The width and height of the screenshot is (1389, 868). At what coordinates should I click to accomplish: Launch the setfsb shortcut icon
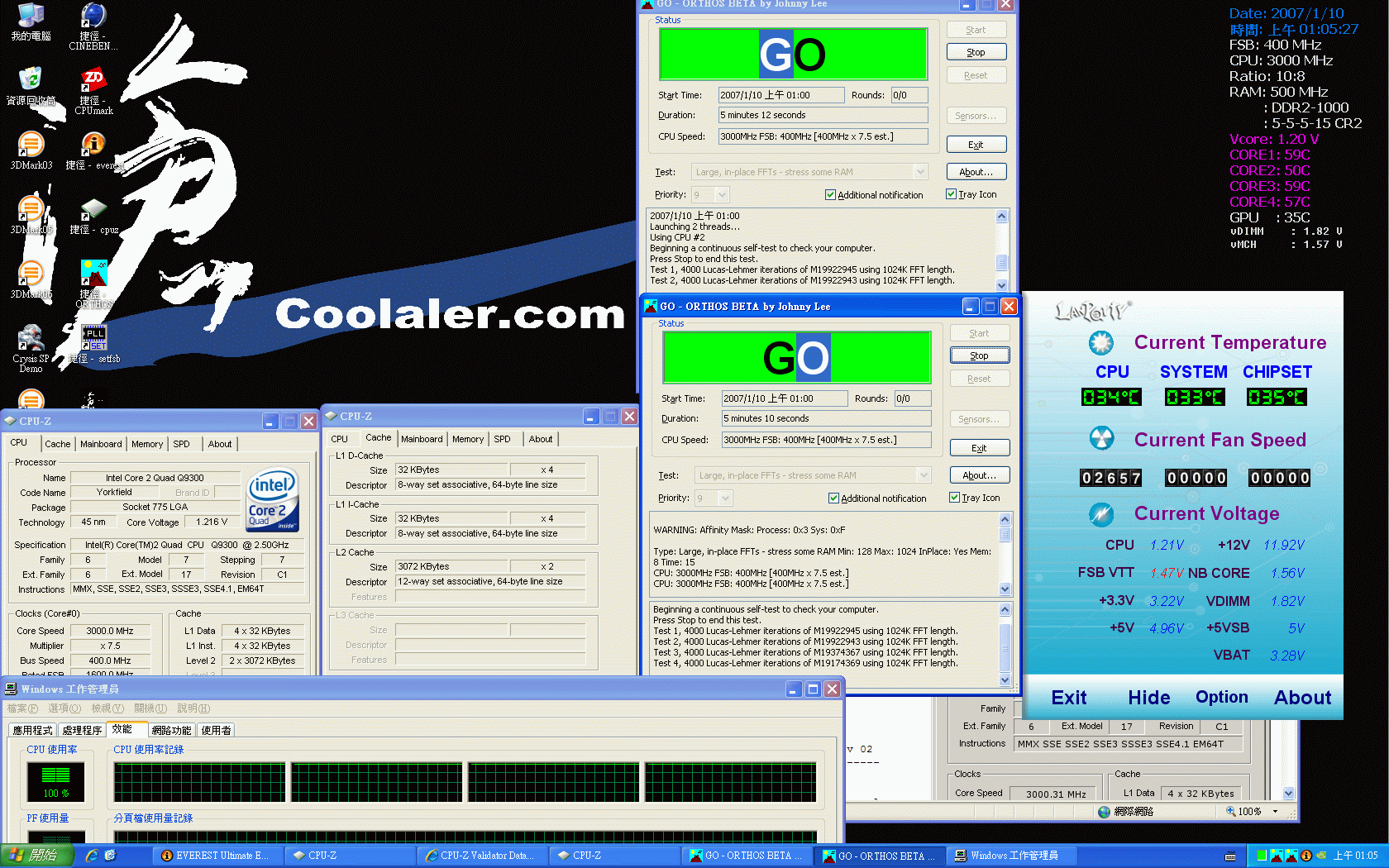pyautogui.click(x=93, y=343)
